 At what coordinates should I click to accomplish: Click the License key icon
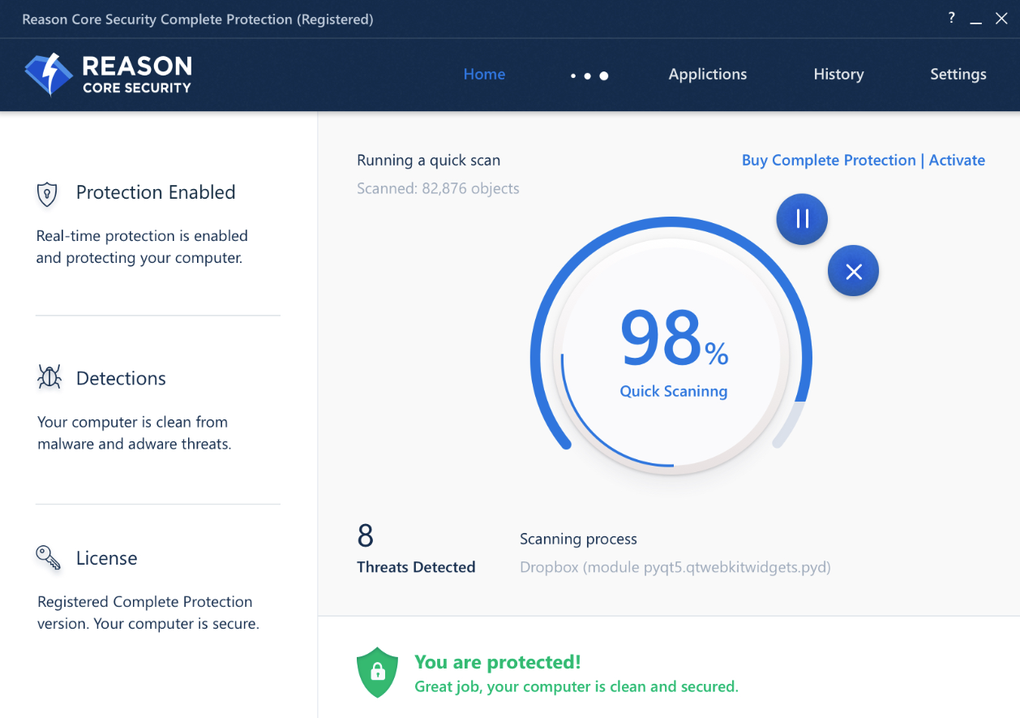point(48,557)
